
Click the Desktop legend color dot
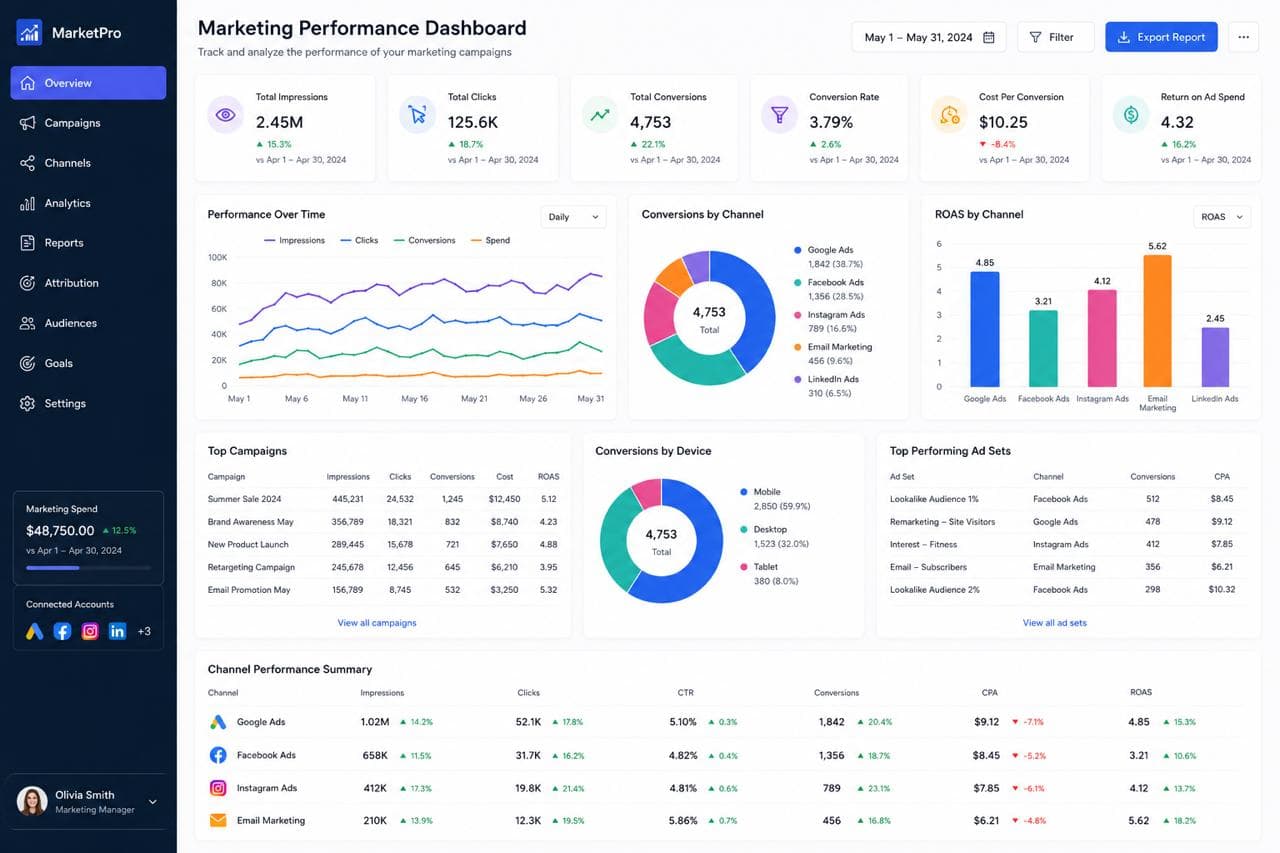744,529
